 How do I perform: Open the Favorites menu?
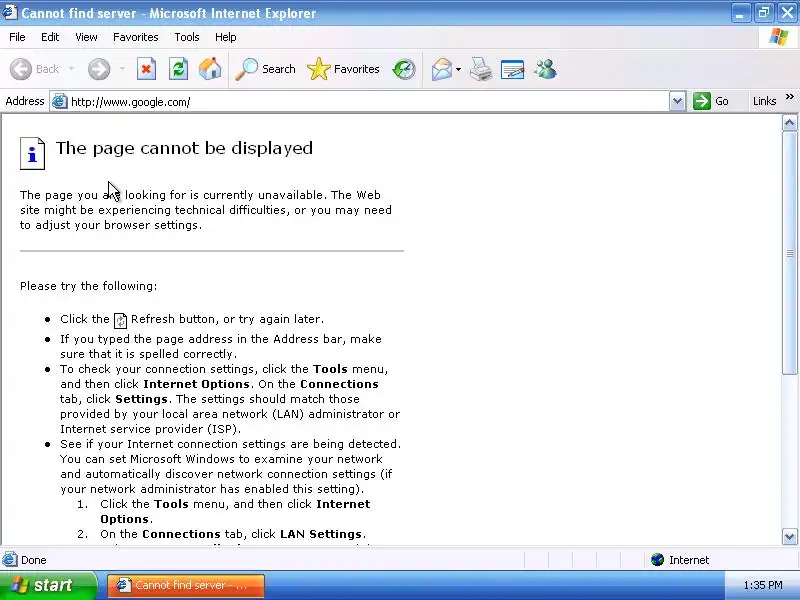(136, 37)
